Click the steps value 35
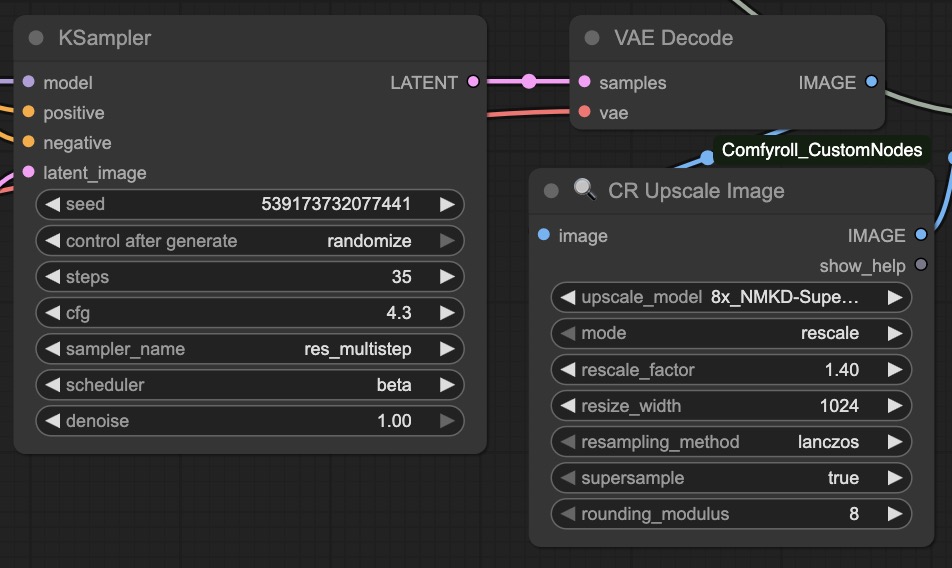This screenshot has height=568, width=952. (401, 277)
